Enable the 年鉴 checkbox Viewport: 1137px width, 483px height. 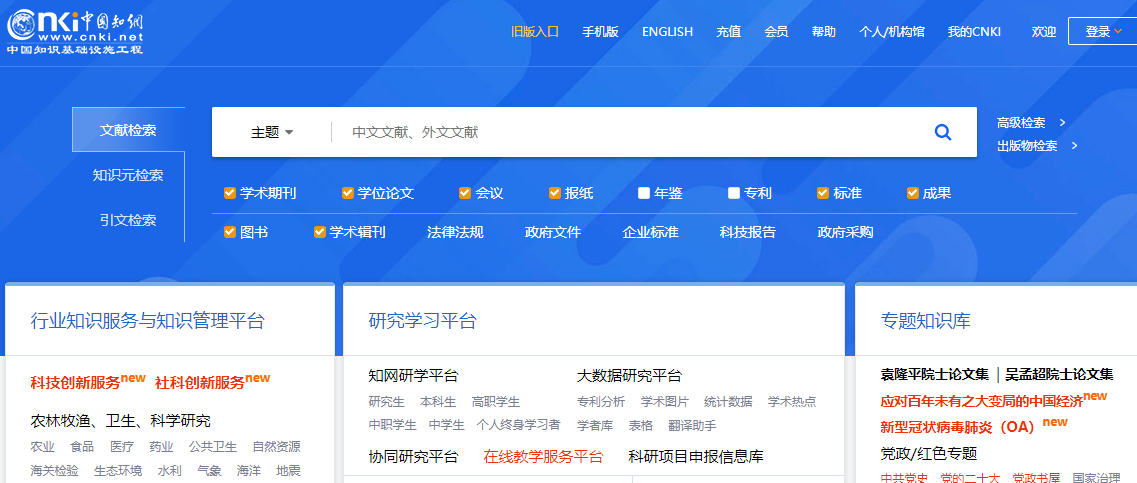[x=644, y=193]
